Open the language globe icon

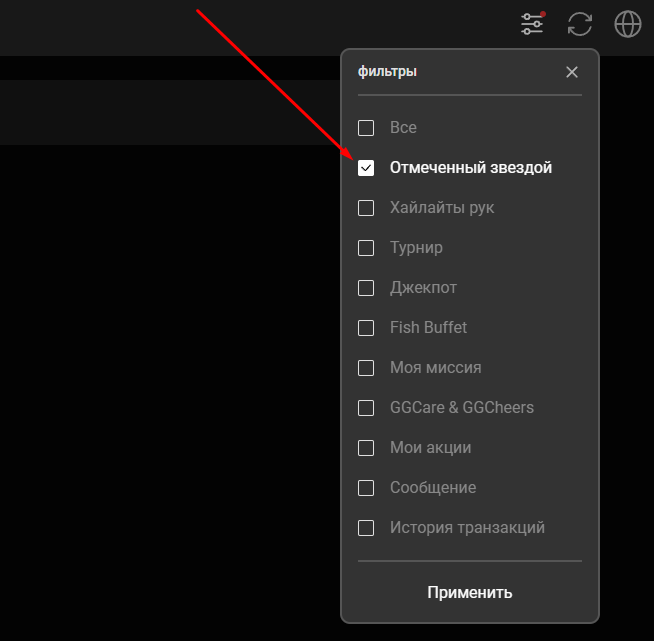click(628, 24)
